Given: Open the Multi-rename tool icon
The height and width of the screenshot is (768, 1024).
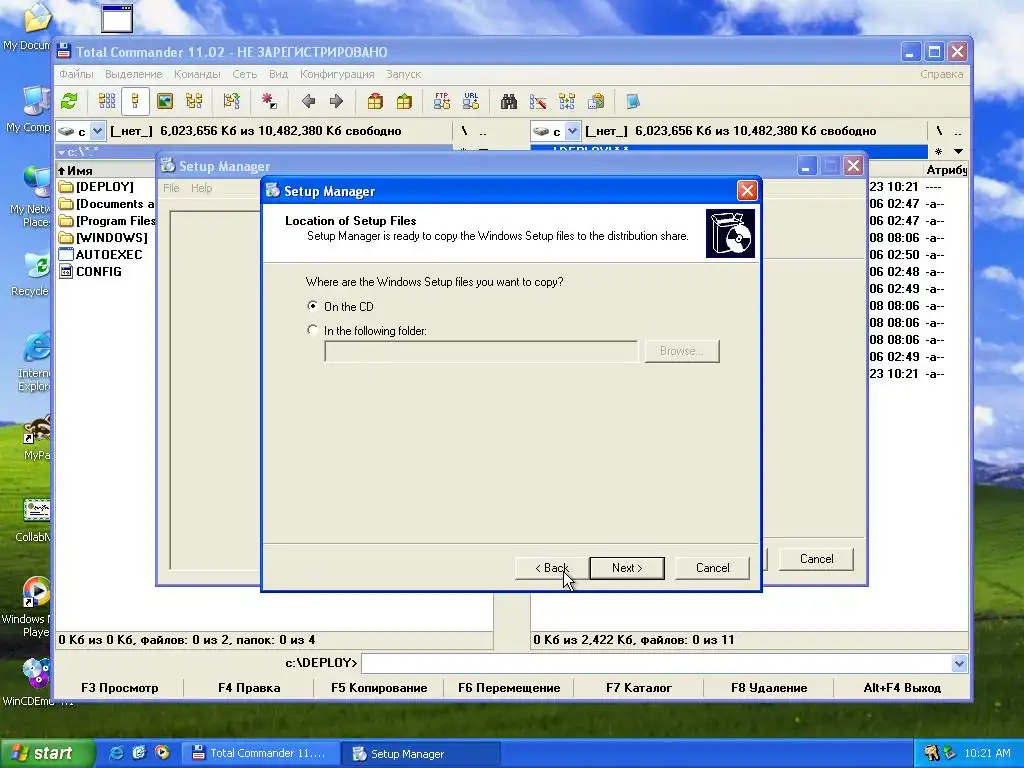Looking at the screenshot, I should [538, 101].
